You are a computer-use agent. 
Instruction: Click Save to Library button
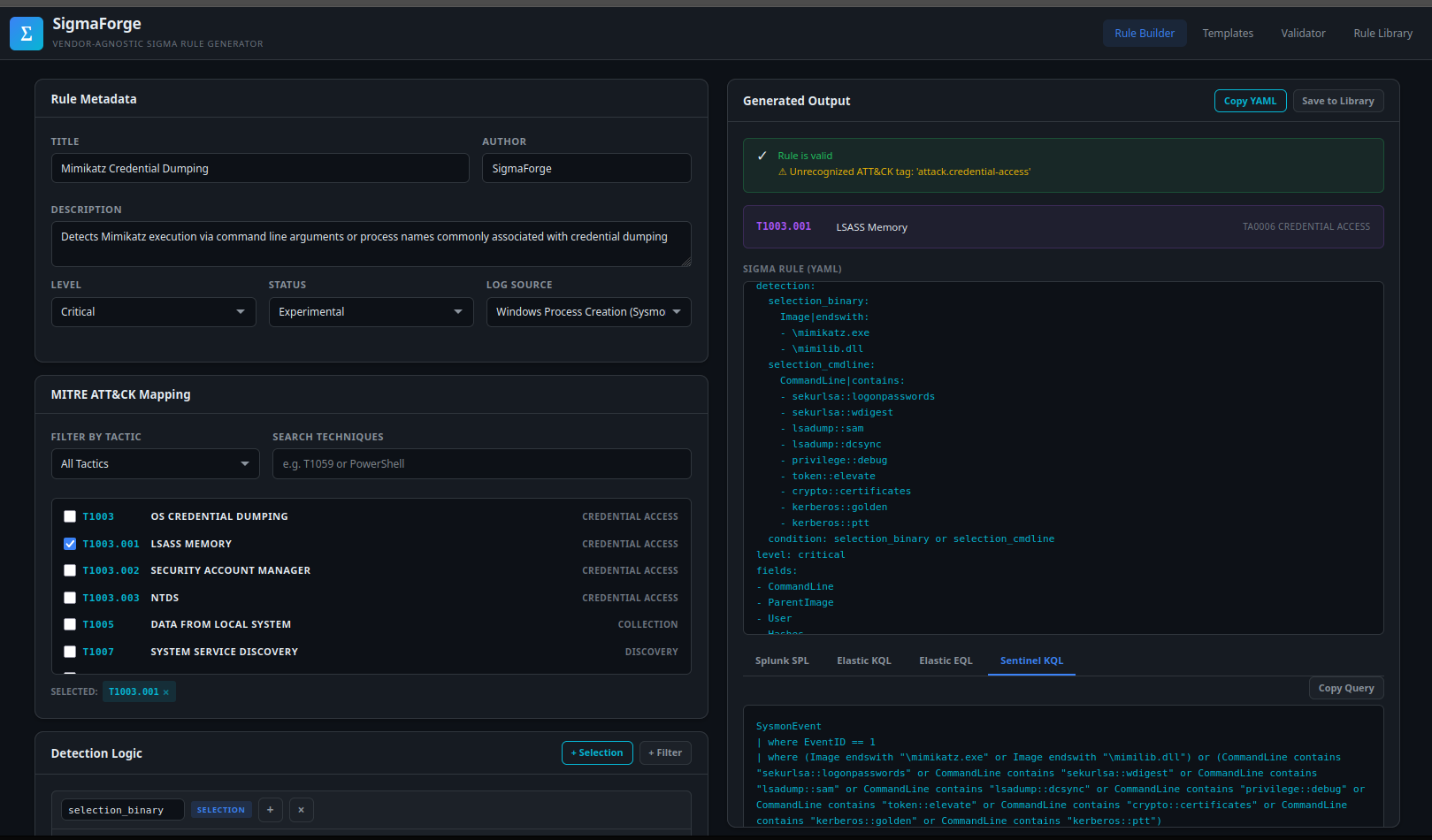coord(1337,101)
